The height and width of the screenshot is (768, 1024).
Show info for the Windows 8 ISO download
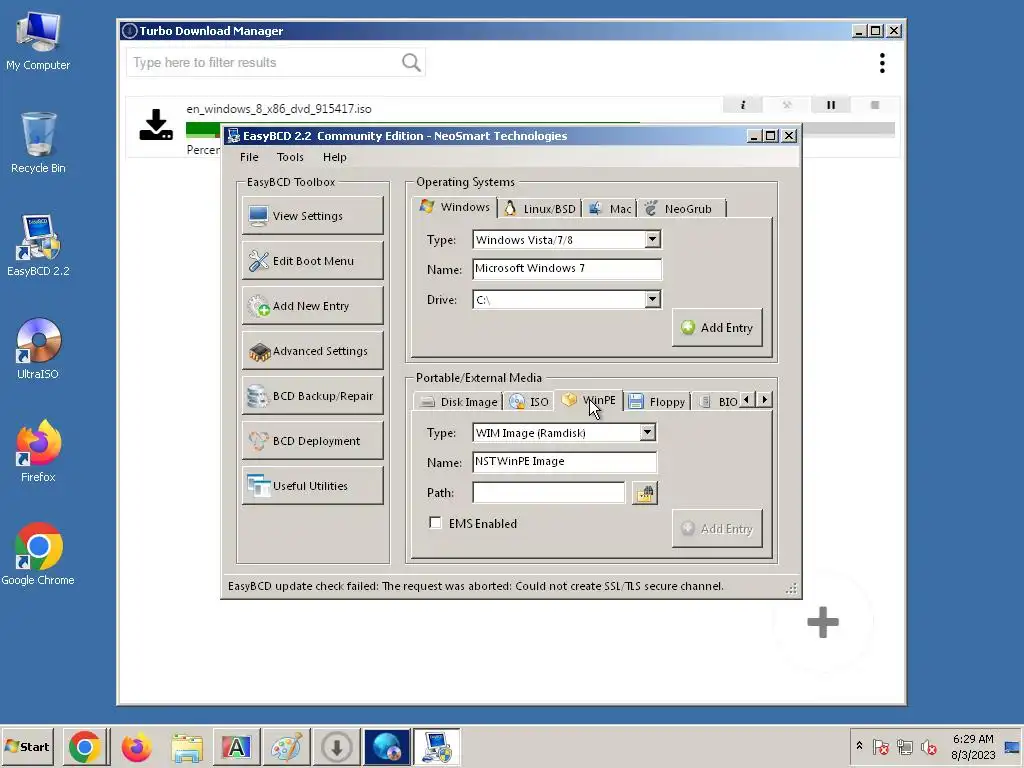pyautogui.click(x=743, y=105)
